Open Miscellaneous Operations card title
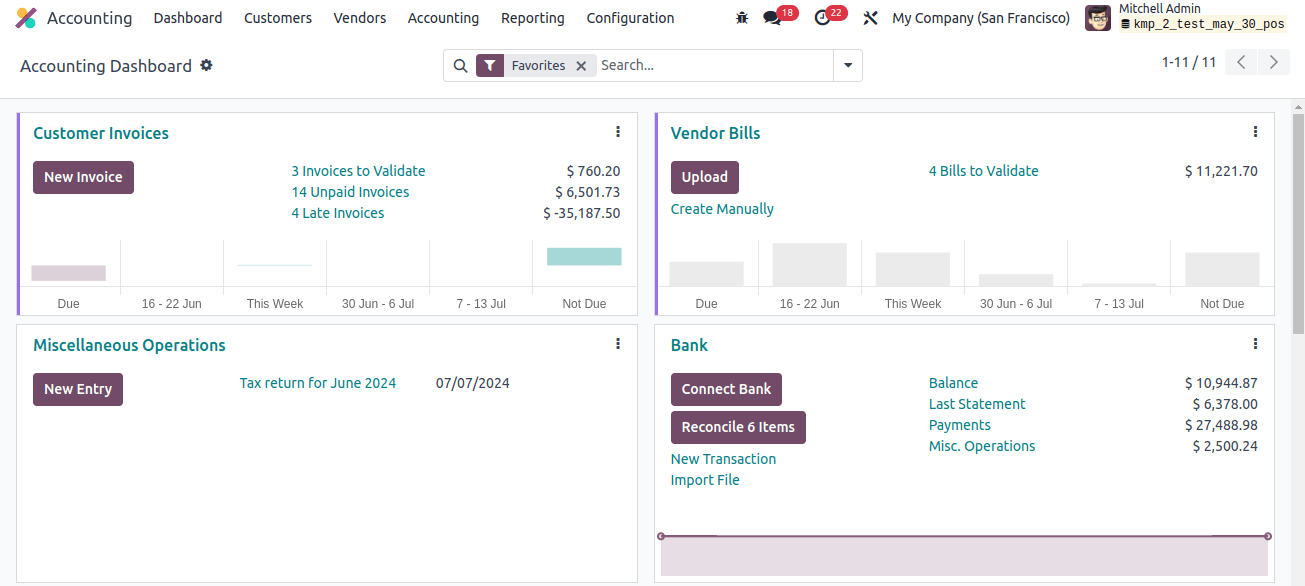This screenshot has height=586, width=1305. pyautogui.click(x=129, y=345)
